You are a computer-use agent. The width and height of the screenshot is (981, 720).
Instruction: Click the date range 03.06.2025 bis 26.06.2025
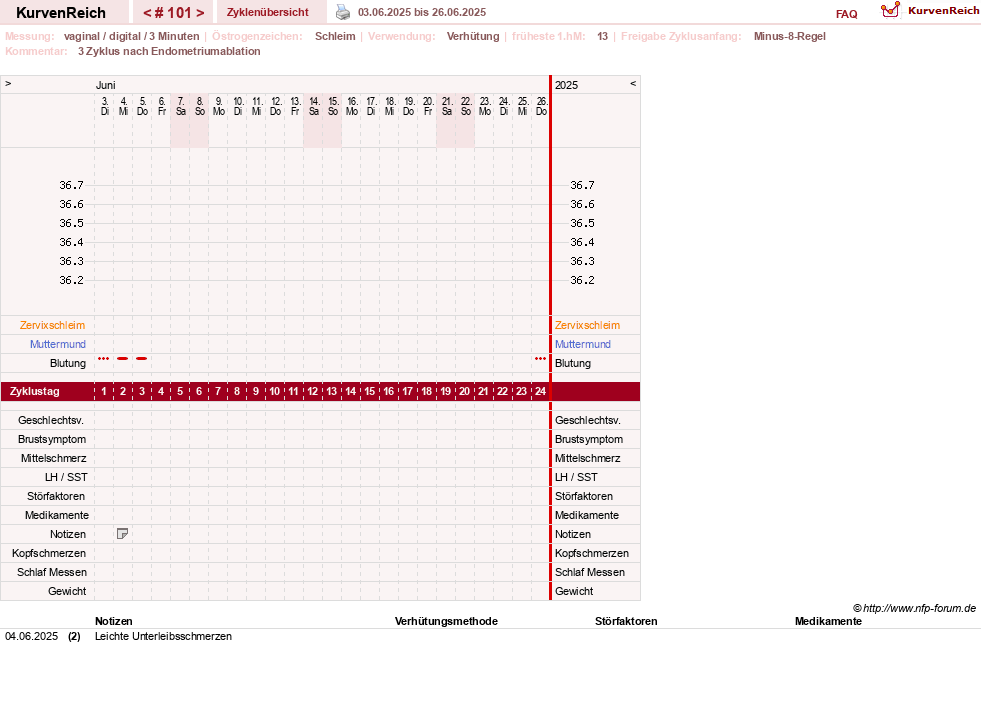coord(422,12)
